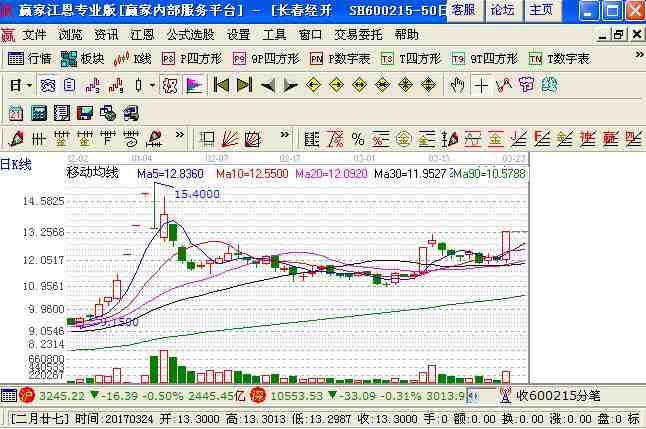Open the 9T四方形 tool
The image size is (646, 429).
pyautogui.click(x=484, y=59)
